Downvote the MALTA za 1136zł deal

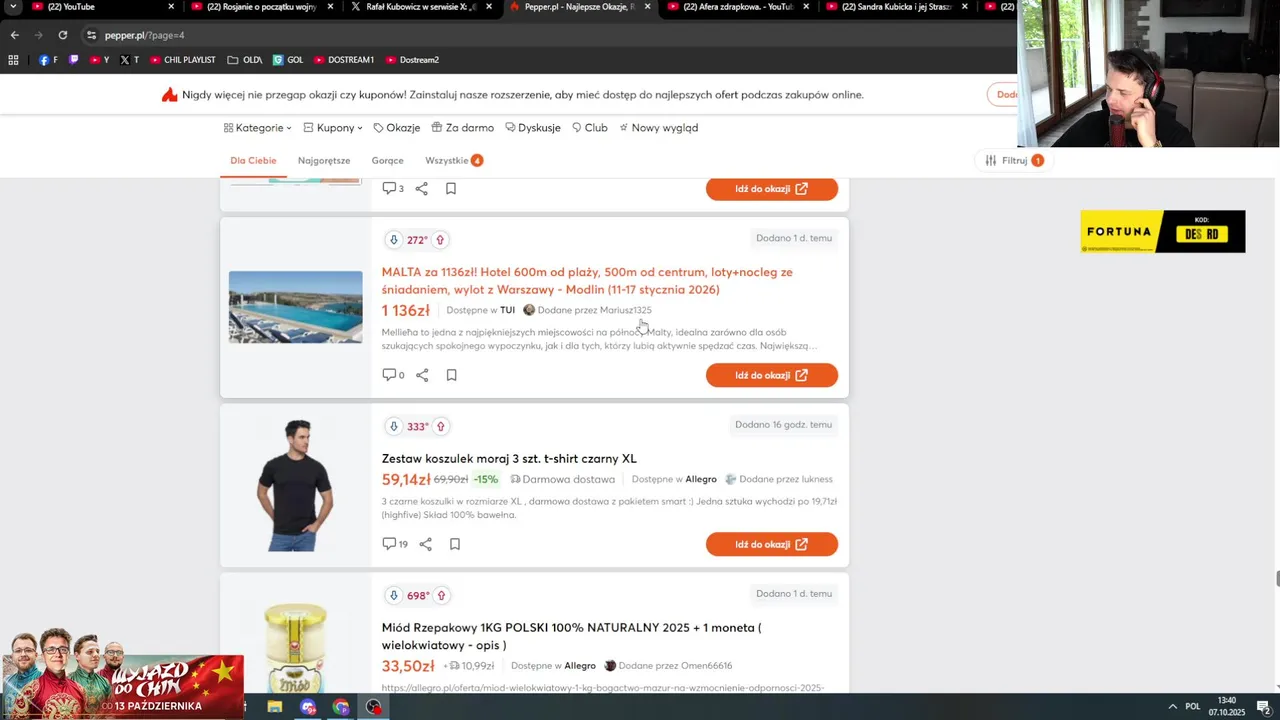[394, 240]
